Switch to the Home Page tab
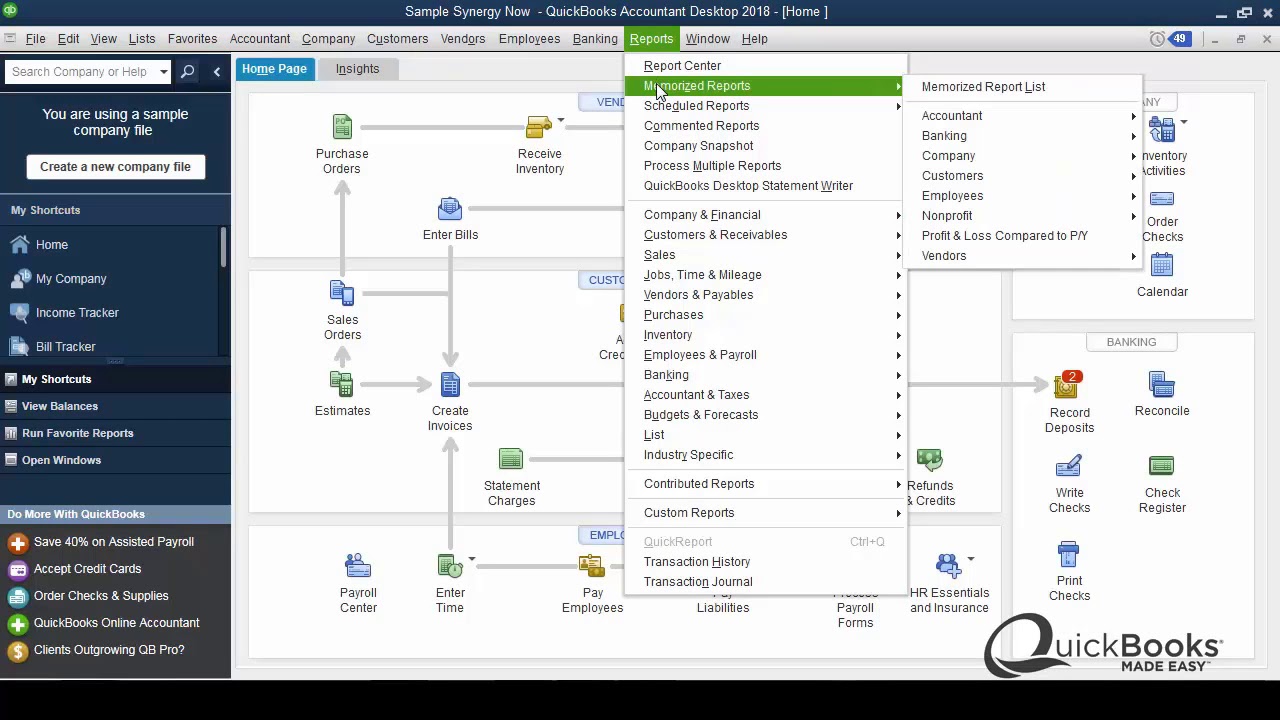The height and width of the screenshot is (720, 1280). (x=274, y=69)
